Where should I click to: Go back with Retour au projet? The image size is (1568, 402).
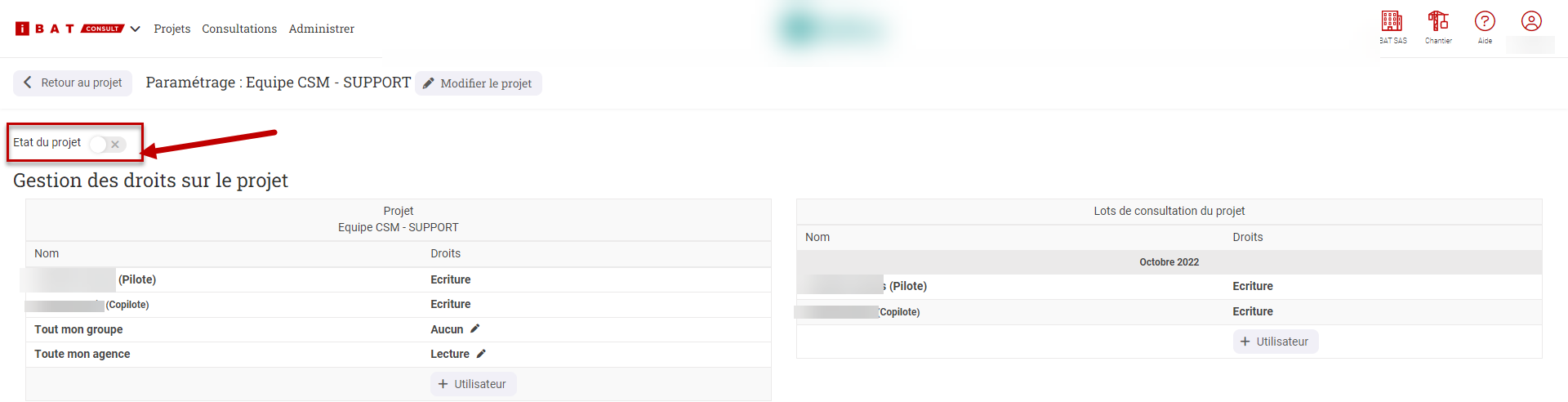point(73,83)
